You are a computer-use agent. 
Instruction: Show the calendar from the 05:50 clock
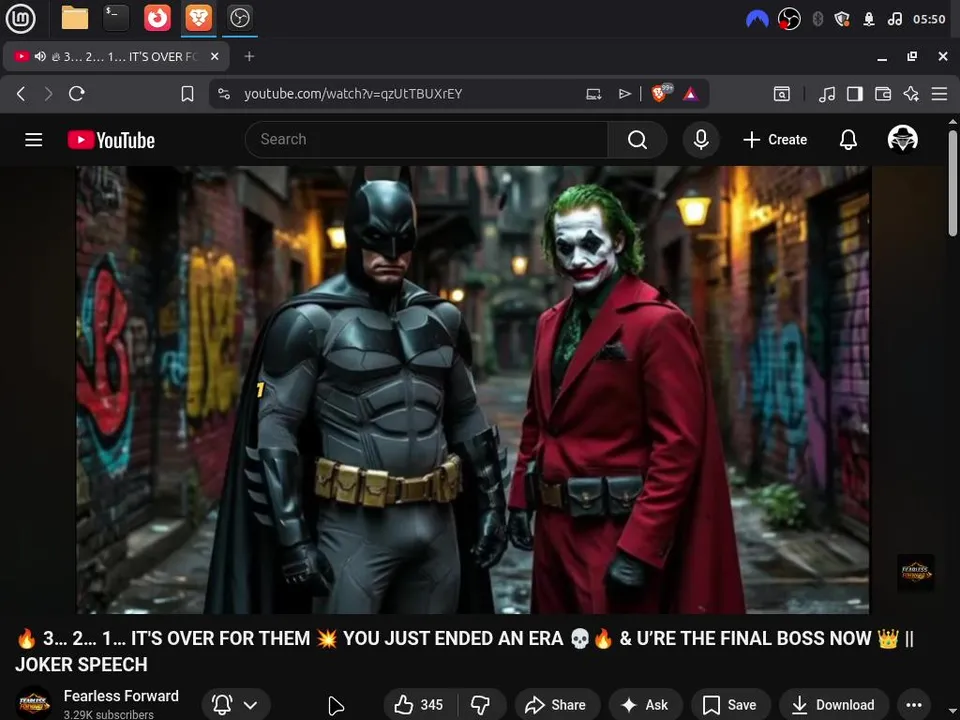tap(929, 20)
